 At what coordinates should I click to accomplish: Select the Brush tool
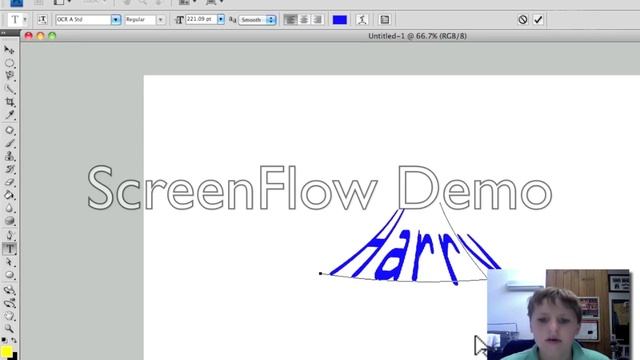point(9,143)
